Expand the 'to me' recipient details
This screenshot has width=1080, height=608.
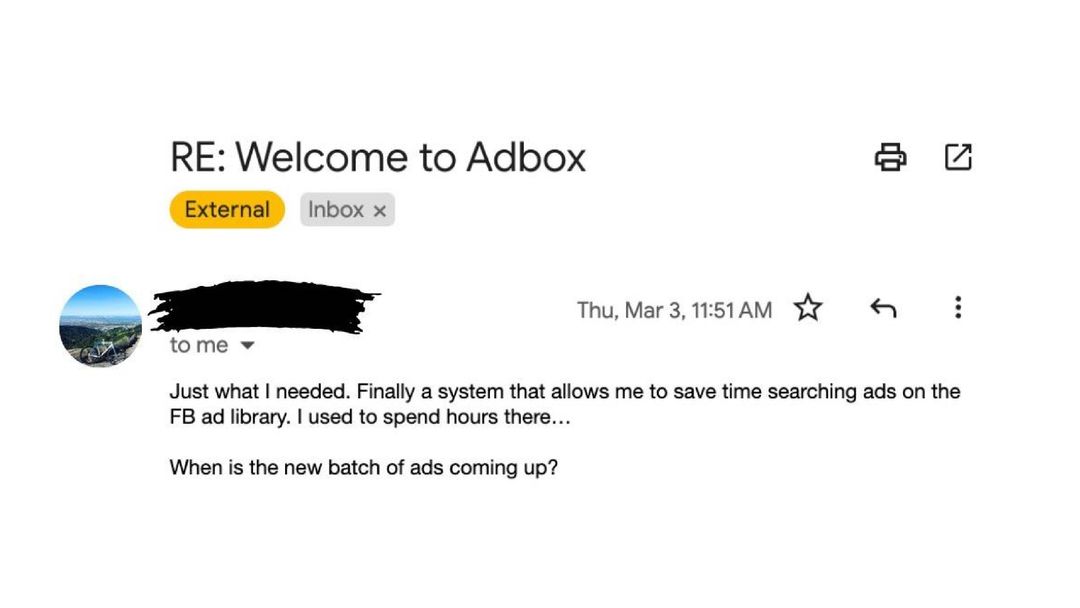coord(212,345)
